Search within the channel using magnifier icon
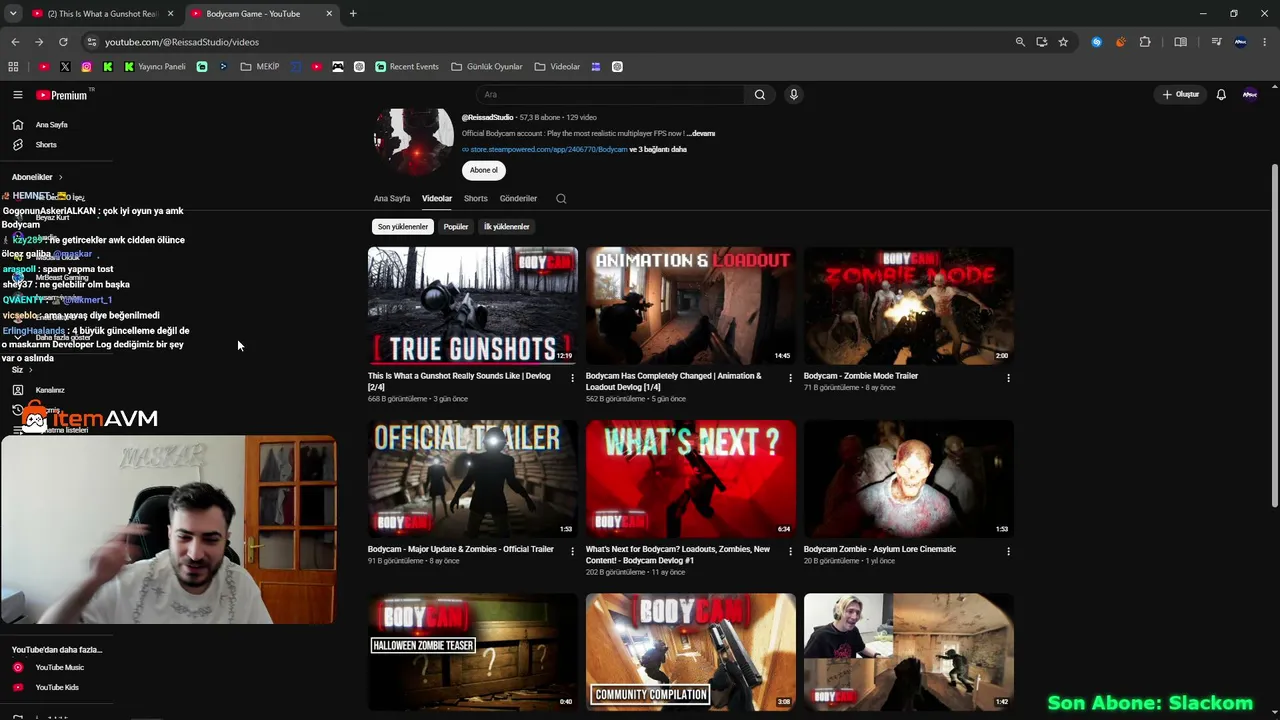 pyautogui.click(x=561, y=199)
